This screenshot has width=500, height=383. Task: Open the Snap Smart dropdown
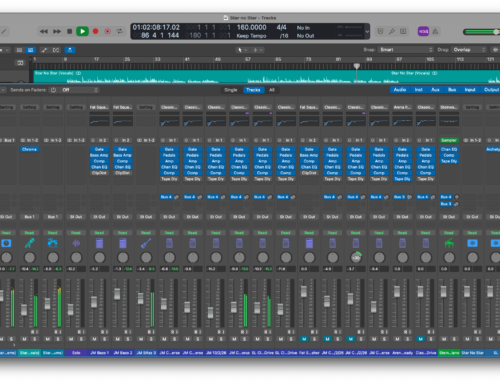(x=406, y=50)
